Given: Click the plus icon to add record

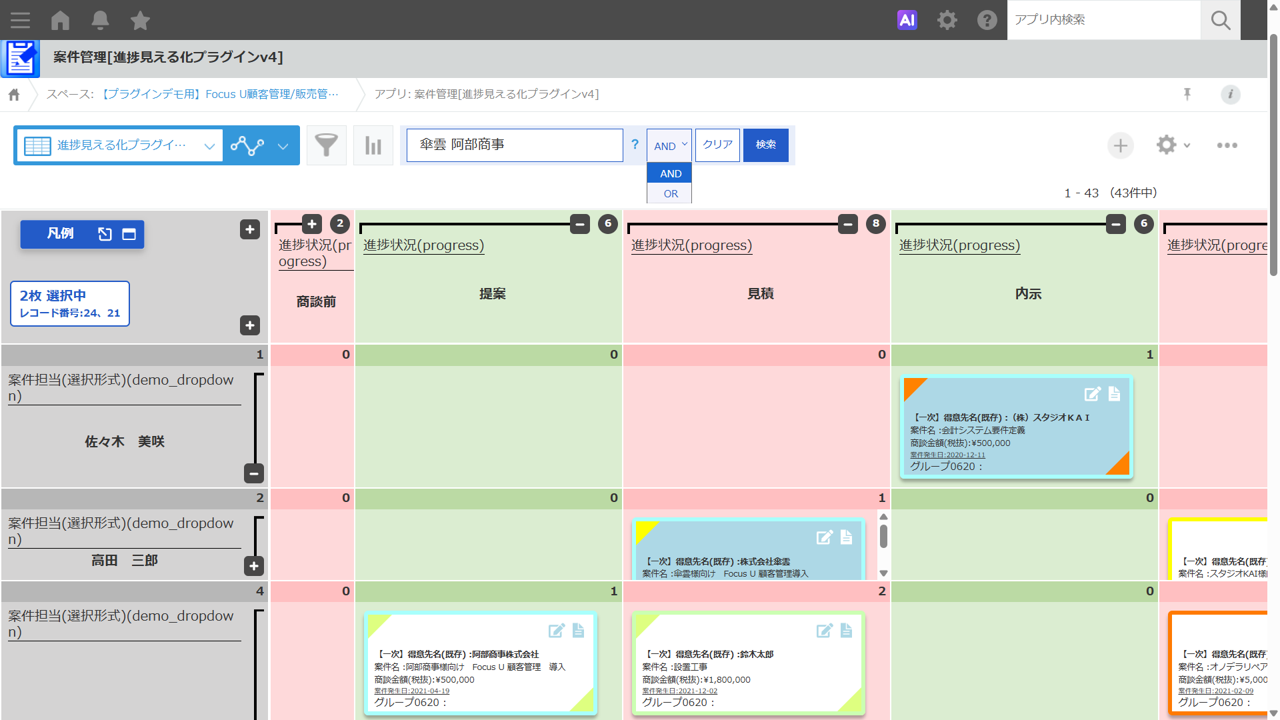Looking at the screenshot, I should [x=1120, y=146].
